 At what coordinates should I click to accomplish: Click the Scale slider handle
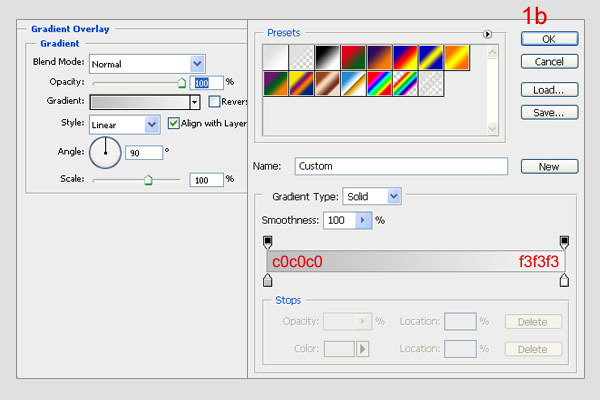(148, 180)
